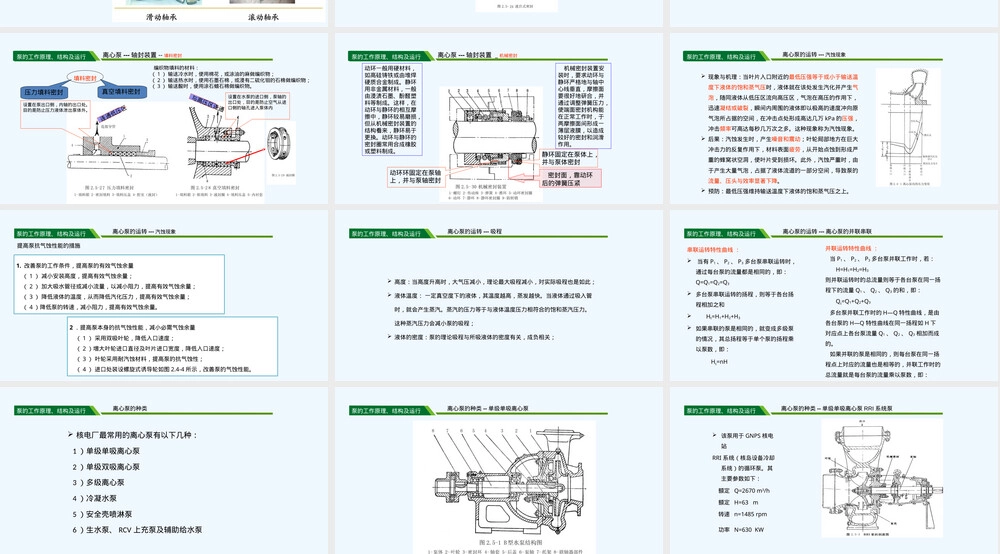Click the 滑动轴承 caption on top slide
Viewport: 1000px width, 554px height.
(161, 17)
